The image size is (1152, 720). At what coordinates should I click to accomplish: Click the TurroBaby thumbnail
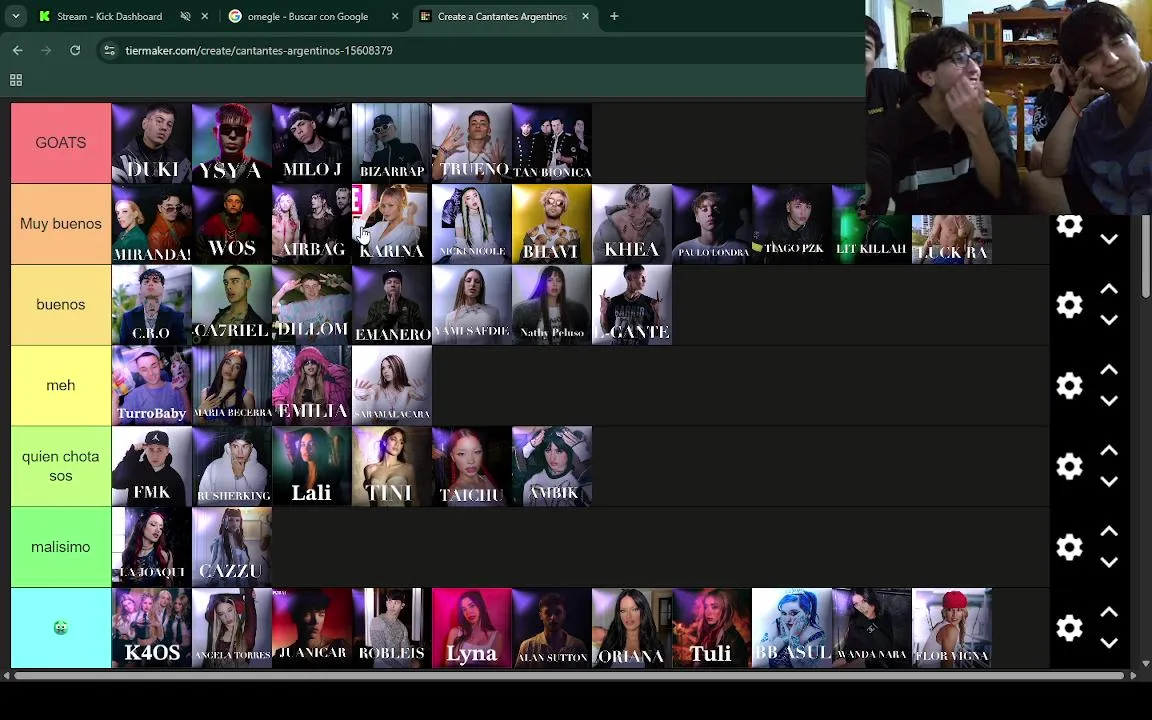[x=151, y=385]
